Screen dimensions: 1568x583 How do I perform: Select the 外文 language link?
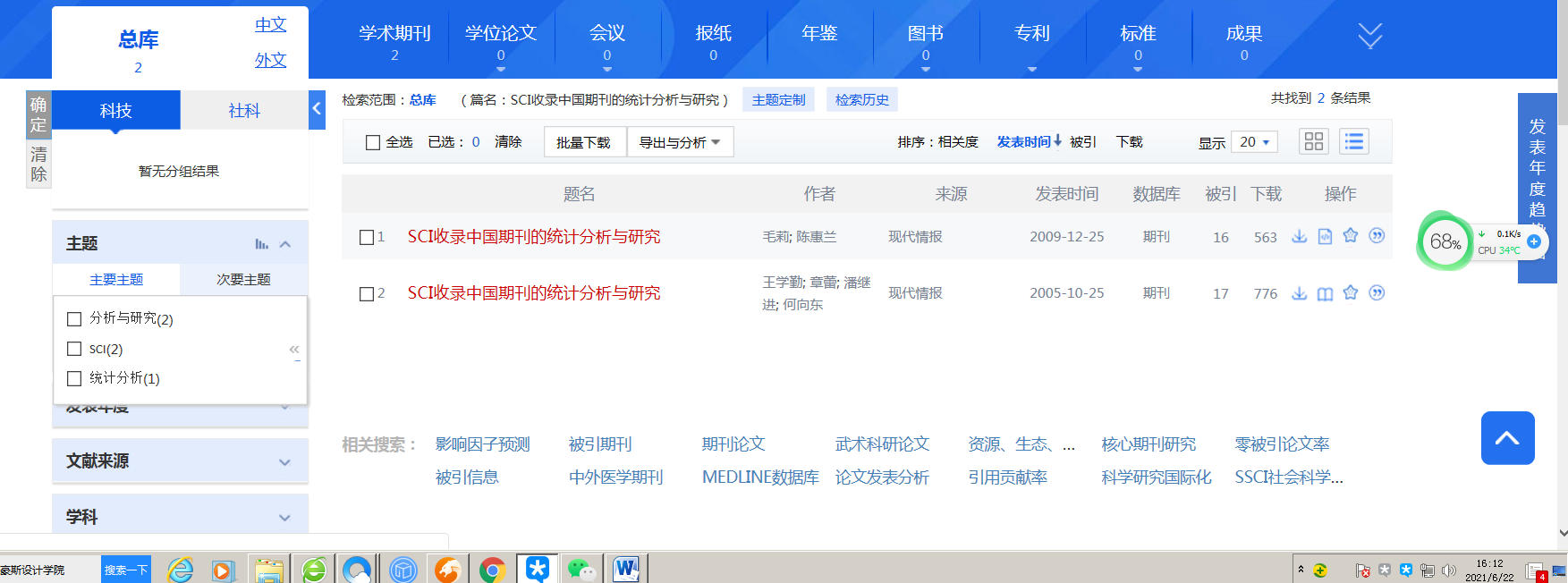270,60
